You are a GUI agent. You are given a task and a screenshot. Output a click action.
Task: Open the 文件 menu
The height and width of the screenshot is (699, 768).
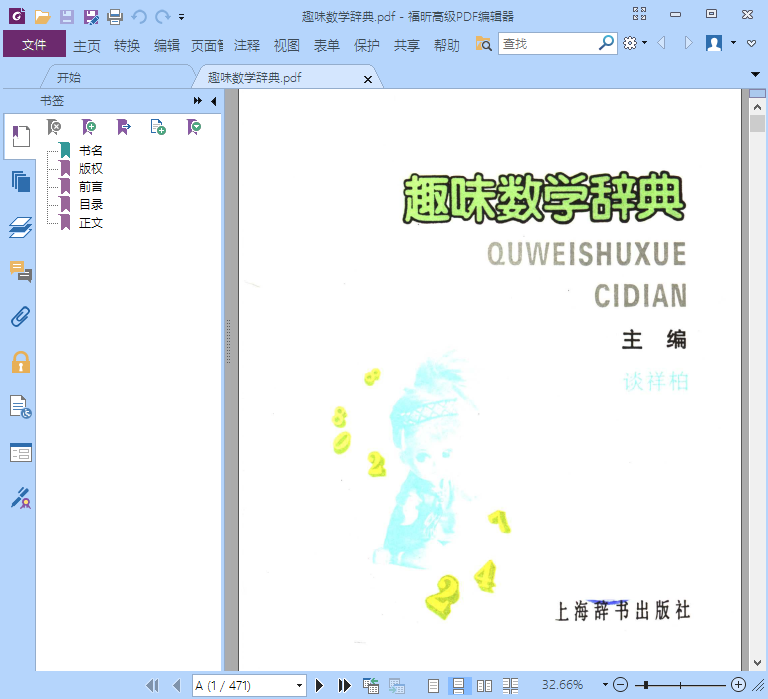[x=34, y=44]
